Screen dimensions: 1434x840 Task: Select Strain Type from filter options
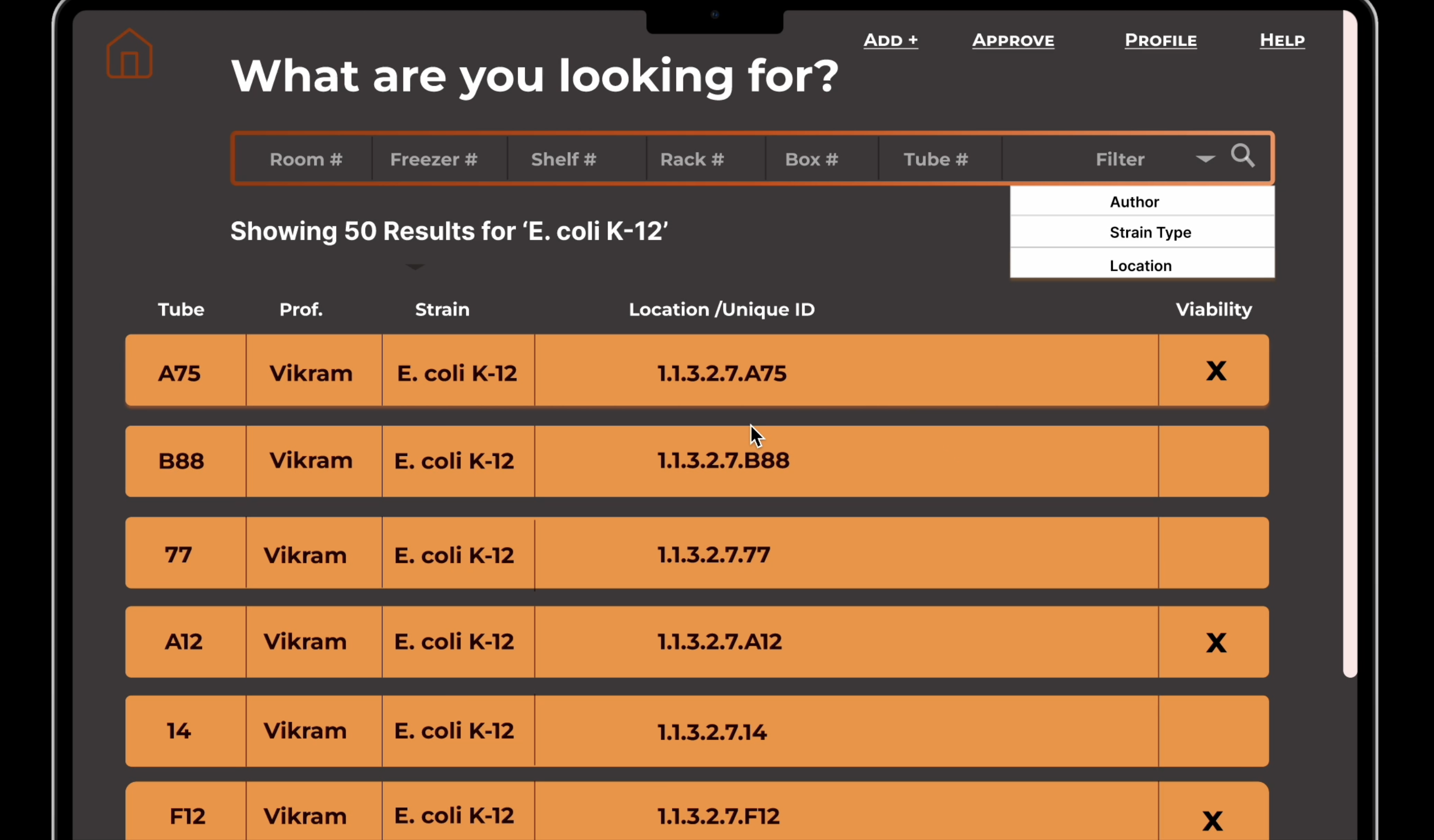1150,232
